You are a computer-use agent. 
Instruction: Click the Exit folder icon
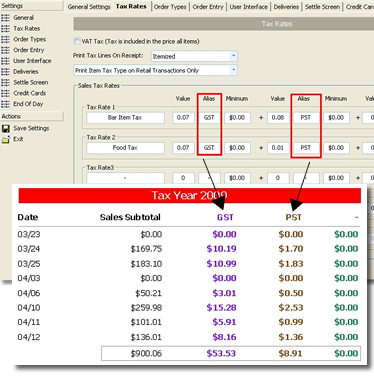[6, 139]
